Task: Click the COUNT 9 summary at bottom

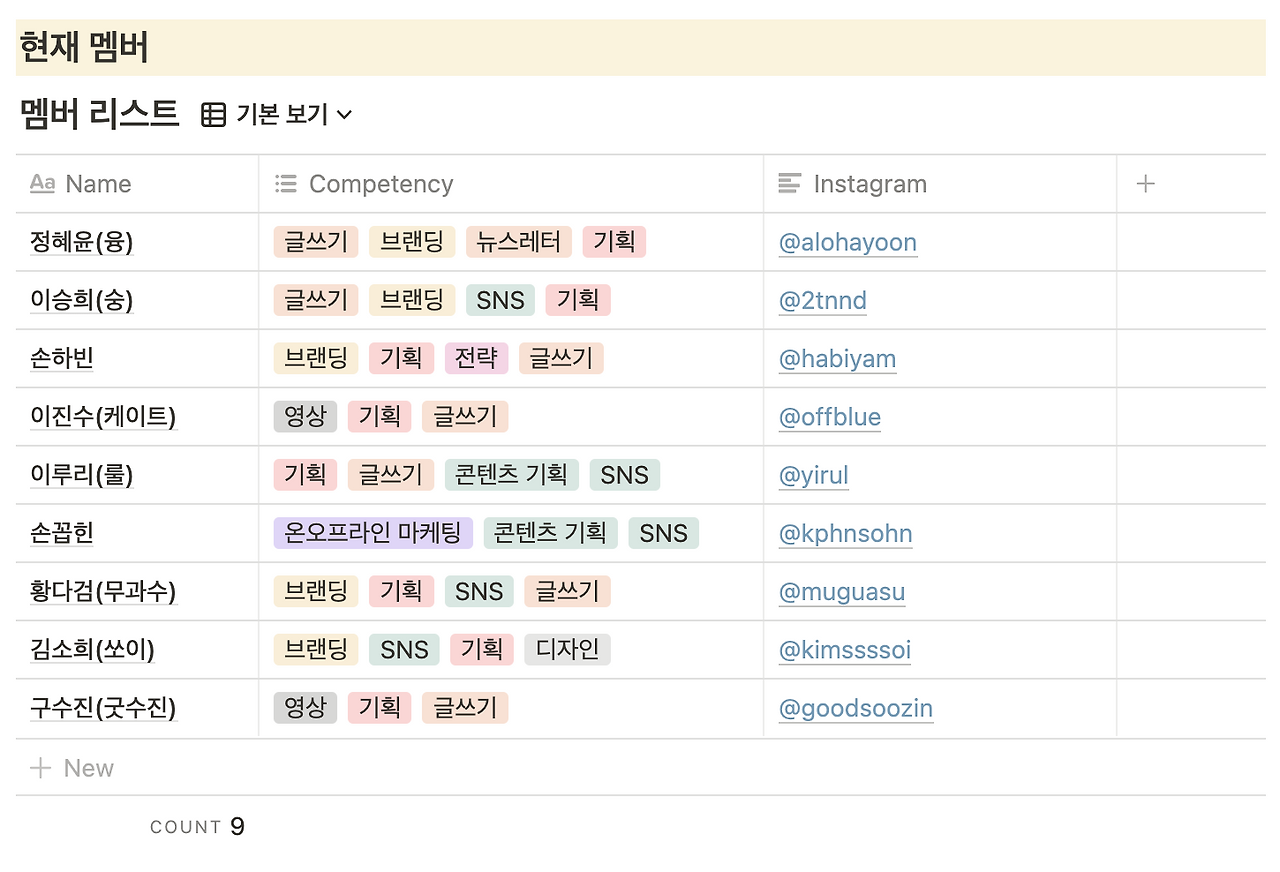Action: click(x=197, y=827)
